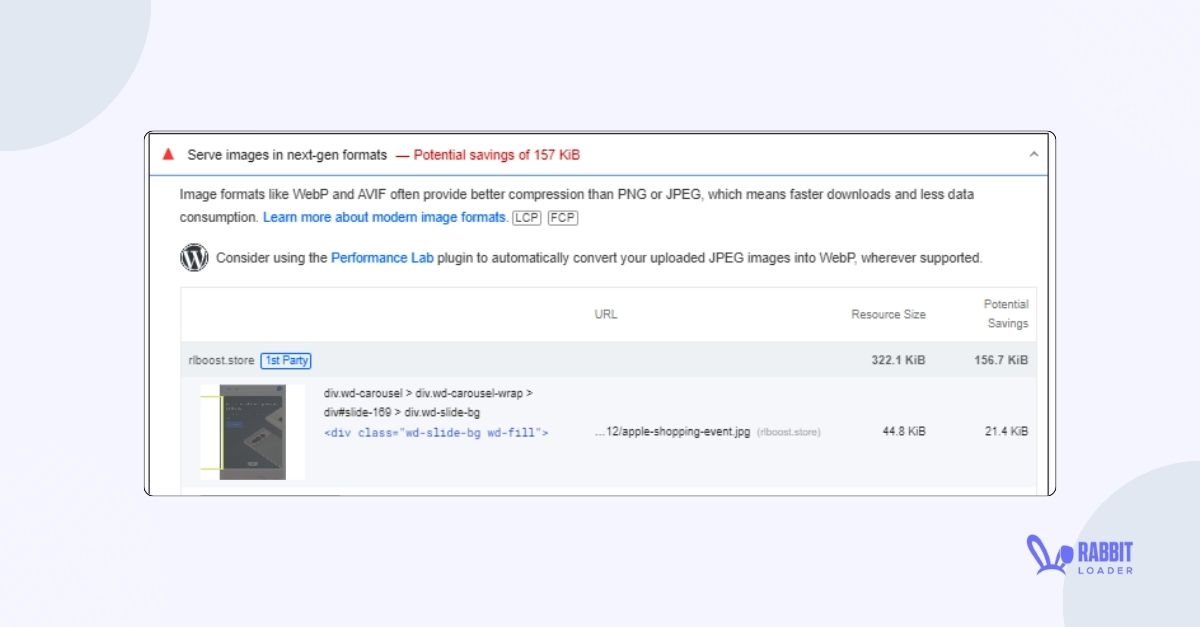
Task: Select the Potential Savings column header
Action: (x=1006, y=312)
